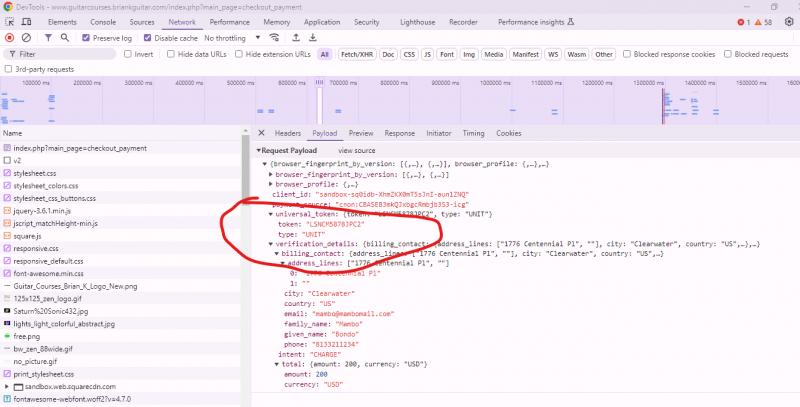
Task: Activate the inspect element picker icon
Action: tap(9, 22)
